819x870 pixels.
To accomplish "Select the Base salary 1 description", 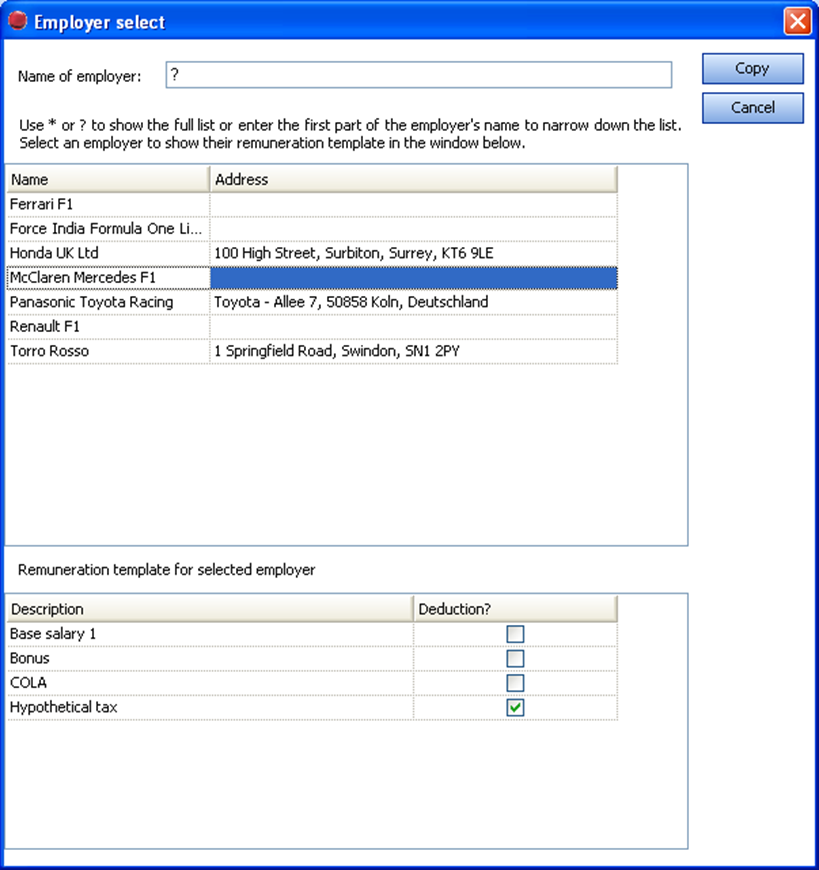I will point(210,634).
